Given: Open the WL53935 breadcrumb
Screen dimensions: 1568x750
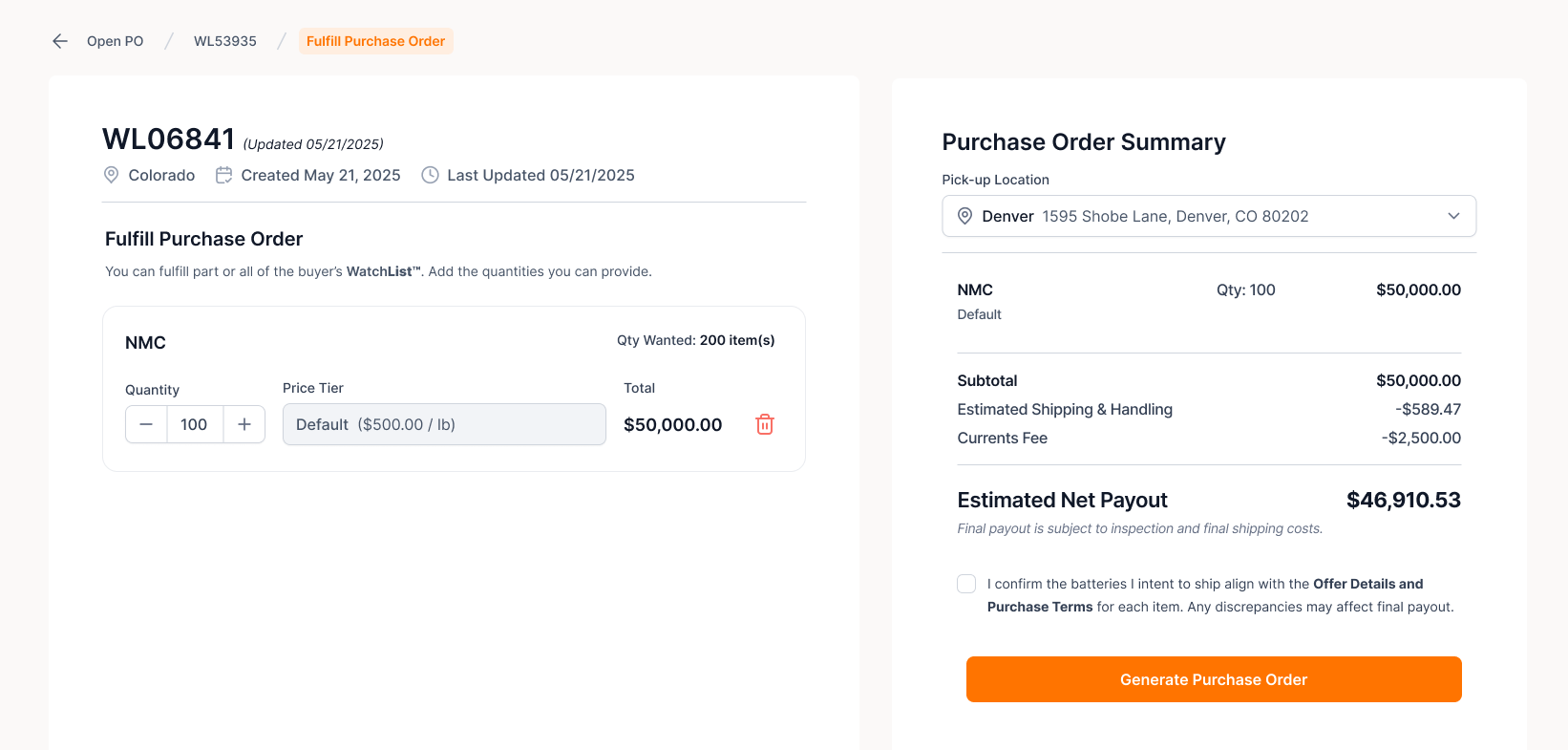Looking at the screenshot, I should (x=225, y=41).
